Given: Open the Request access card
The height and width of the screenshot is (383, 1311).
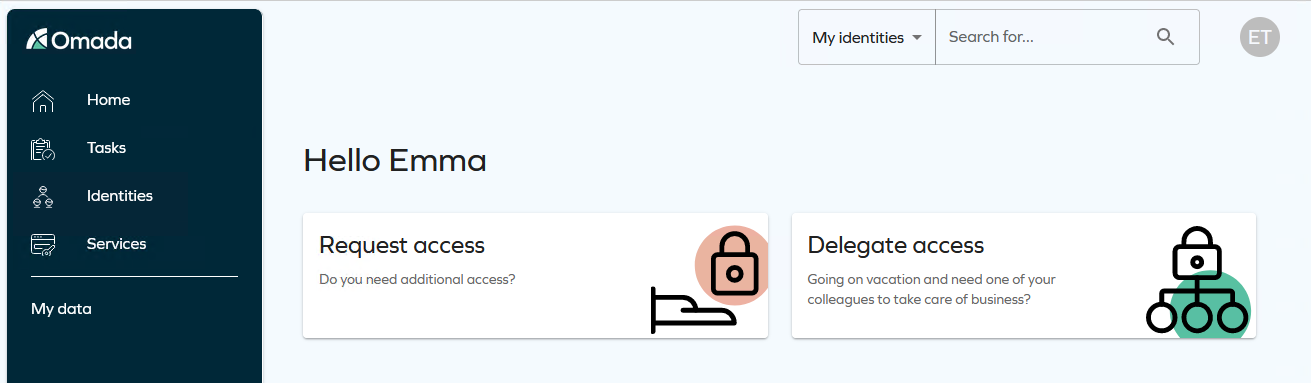Looking at the screenshot, I should pos(535,275).
